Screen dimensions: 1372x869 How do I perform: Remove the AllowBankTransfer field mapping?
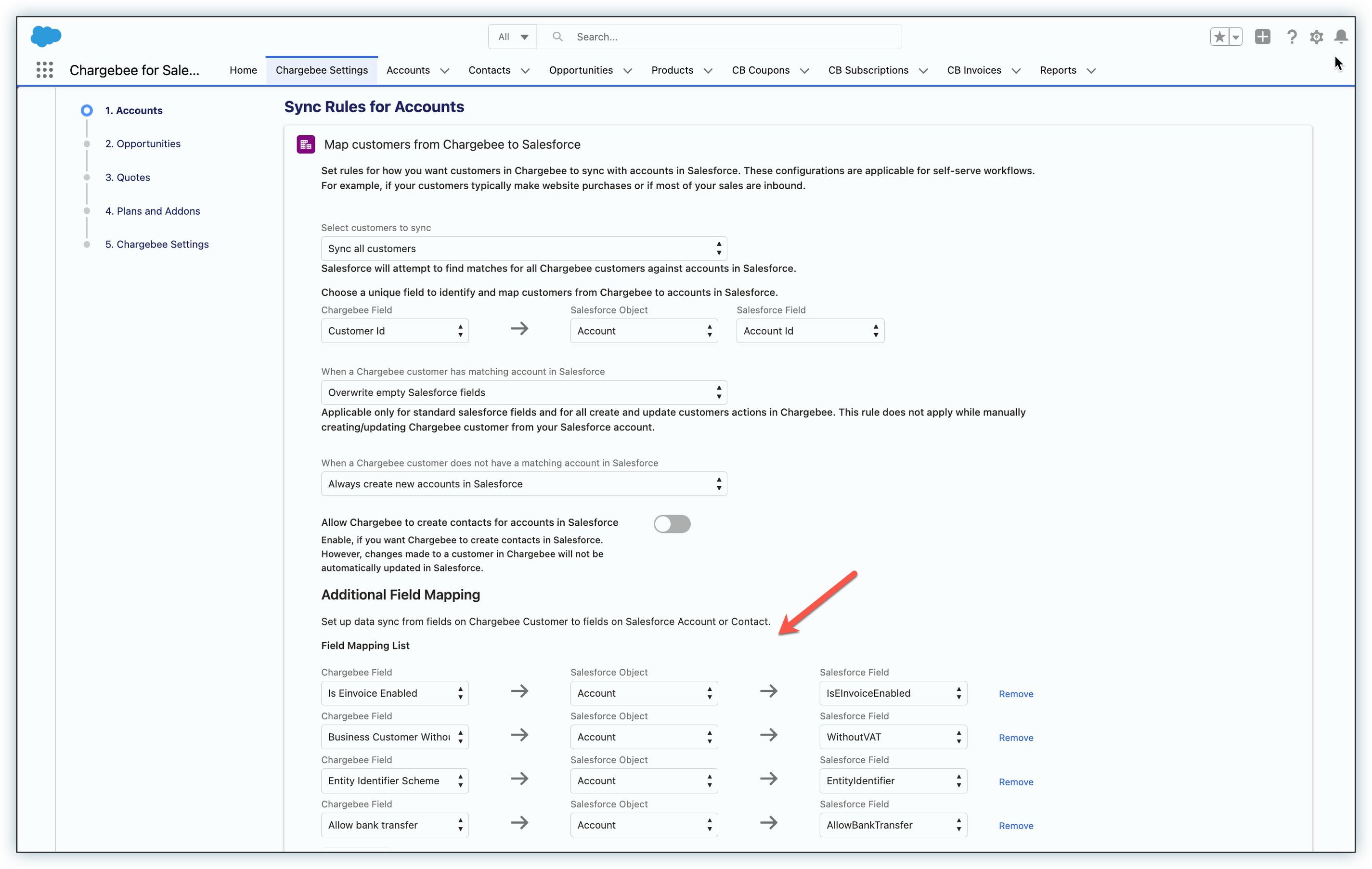(1015, 825)
